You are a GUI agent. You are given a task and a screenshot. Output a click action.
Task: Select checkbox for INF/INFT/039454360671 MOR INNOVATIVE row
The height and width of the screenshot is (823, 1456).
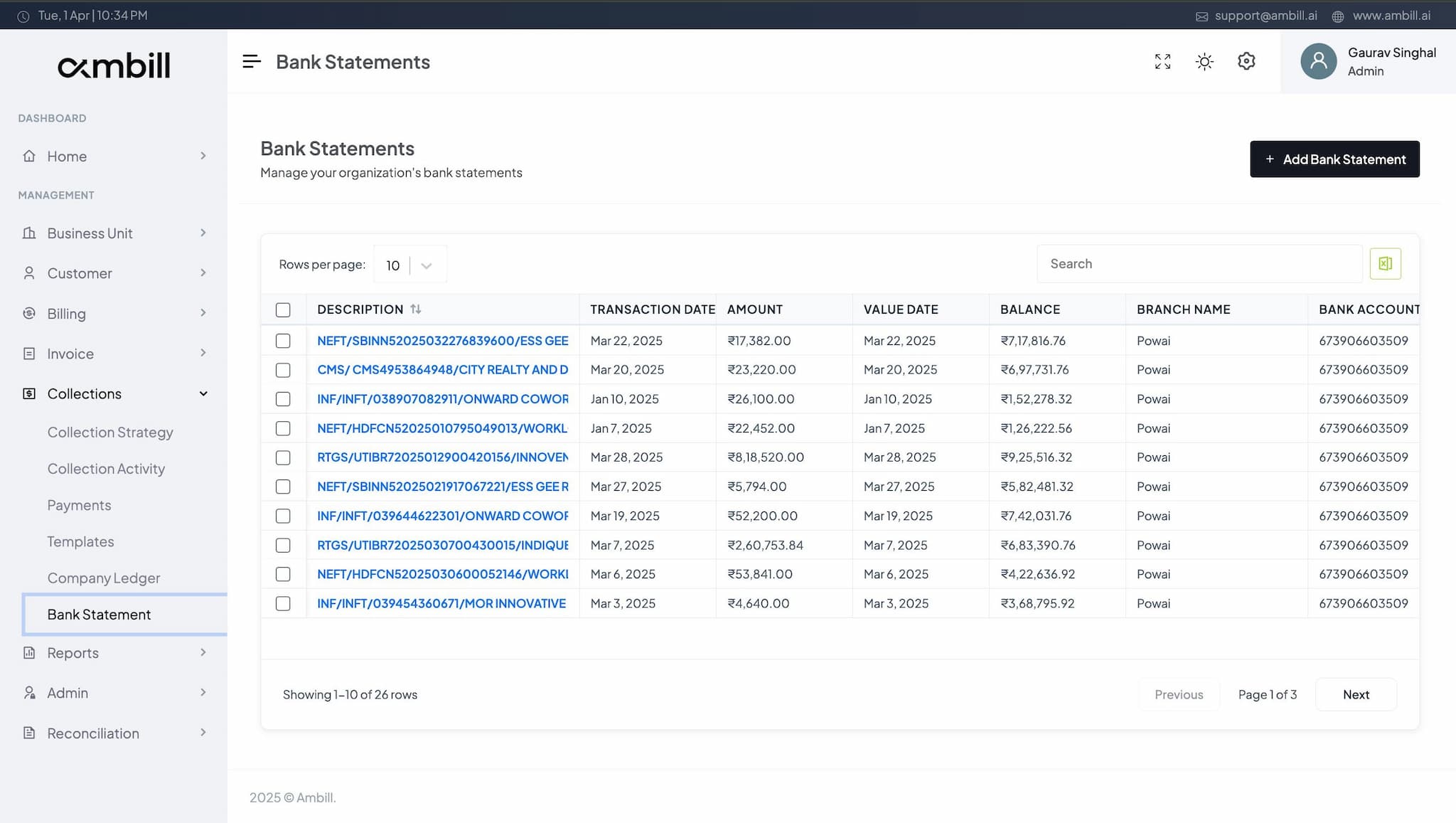(x=283, y=603)
